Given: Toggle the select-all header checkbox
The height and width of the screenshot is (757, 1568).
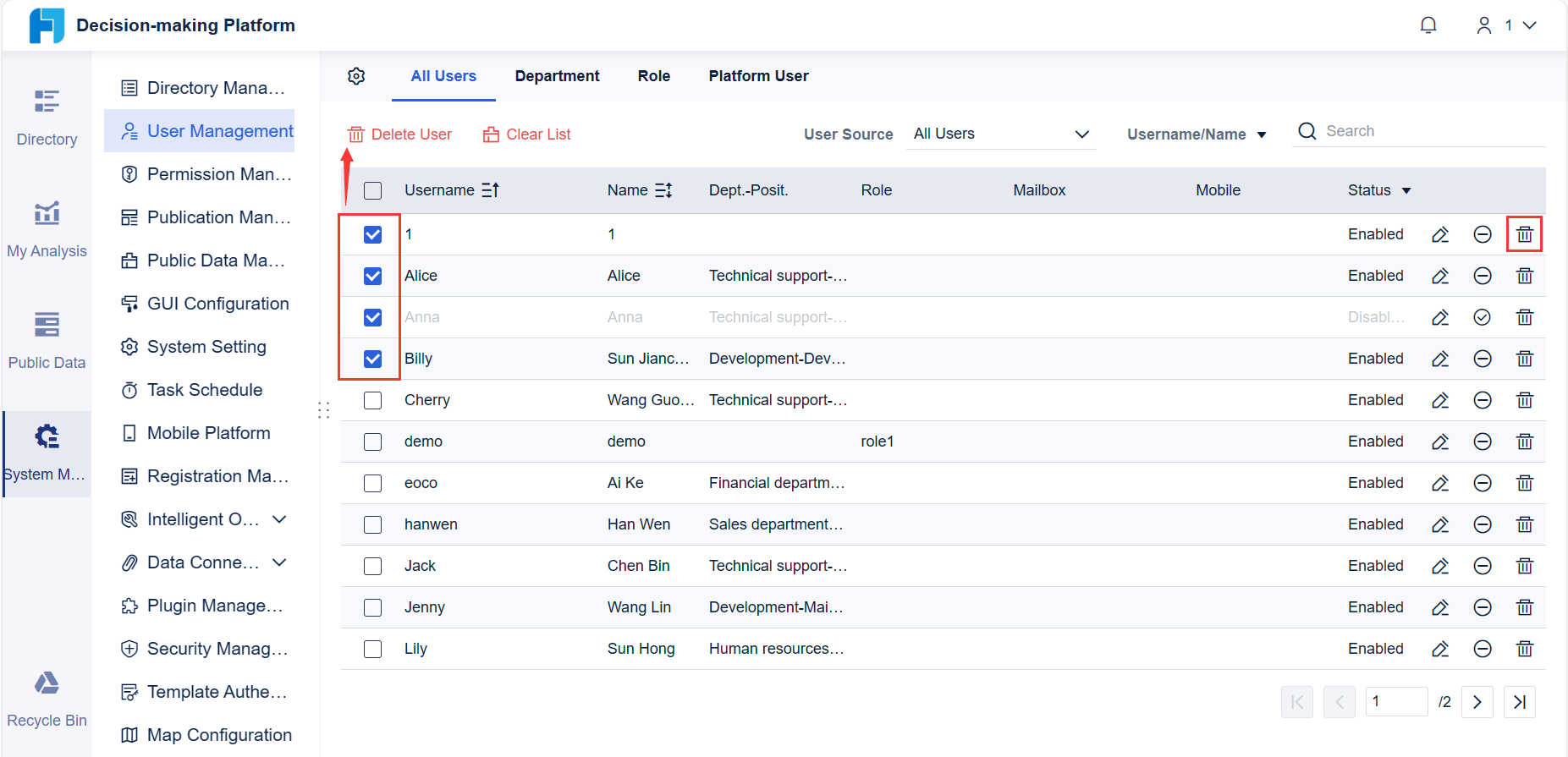Looking at the screenshot, I should [x=372, y=190].
